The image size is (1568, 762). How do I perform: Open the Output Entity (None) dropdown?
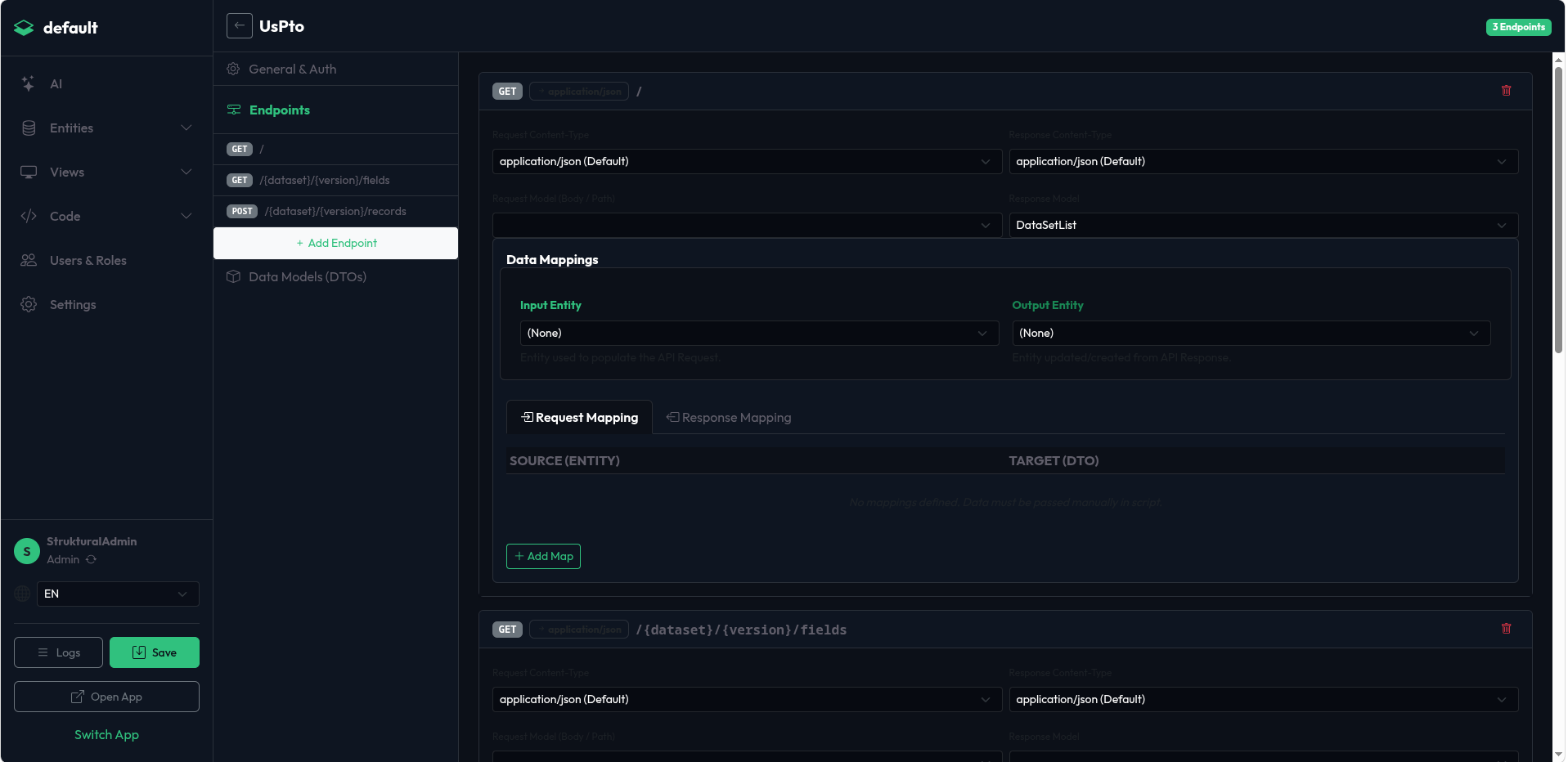[1251, 333]
